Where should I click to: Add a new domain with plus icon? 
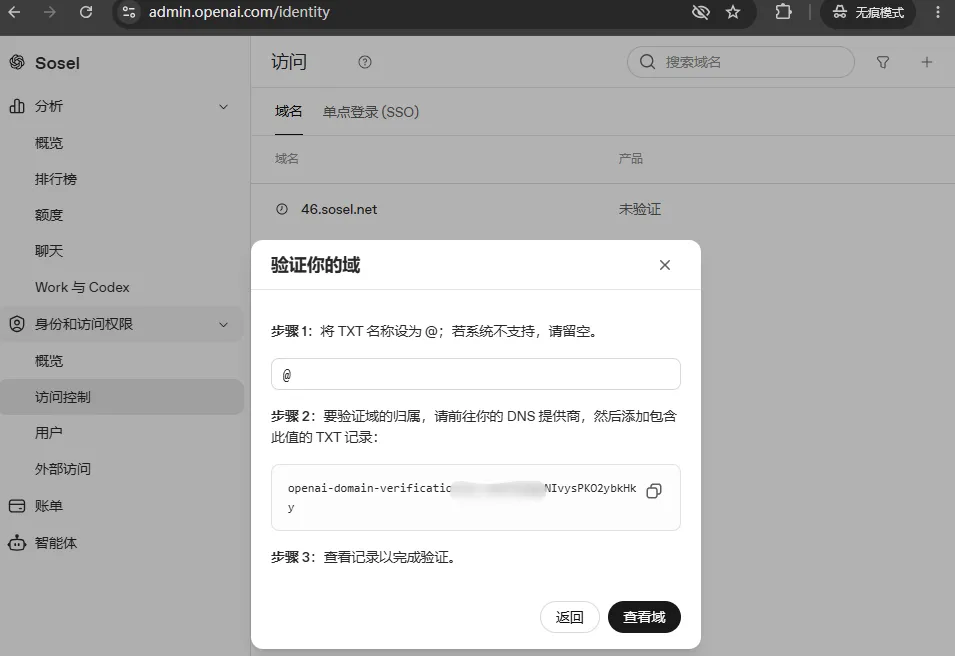click(x=926, y=62)
